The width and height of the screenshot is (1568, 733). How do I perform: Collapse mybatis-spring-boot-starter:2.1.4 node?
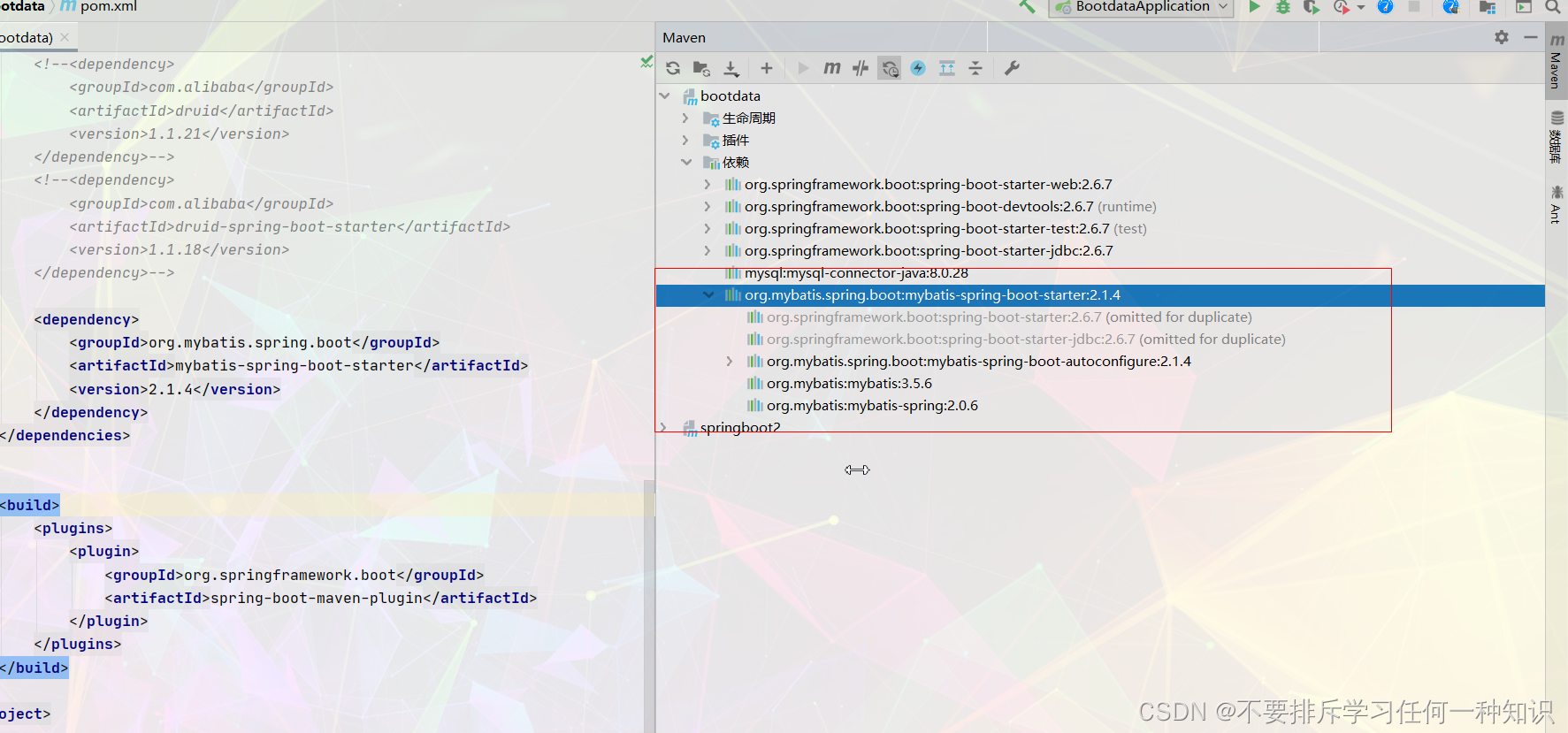[708, 294]
